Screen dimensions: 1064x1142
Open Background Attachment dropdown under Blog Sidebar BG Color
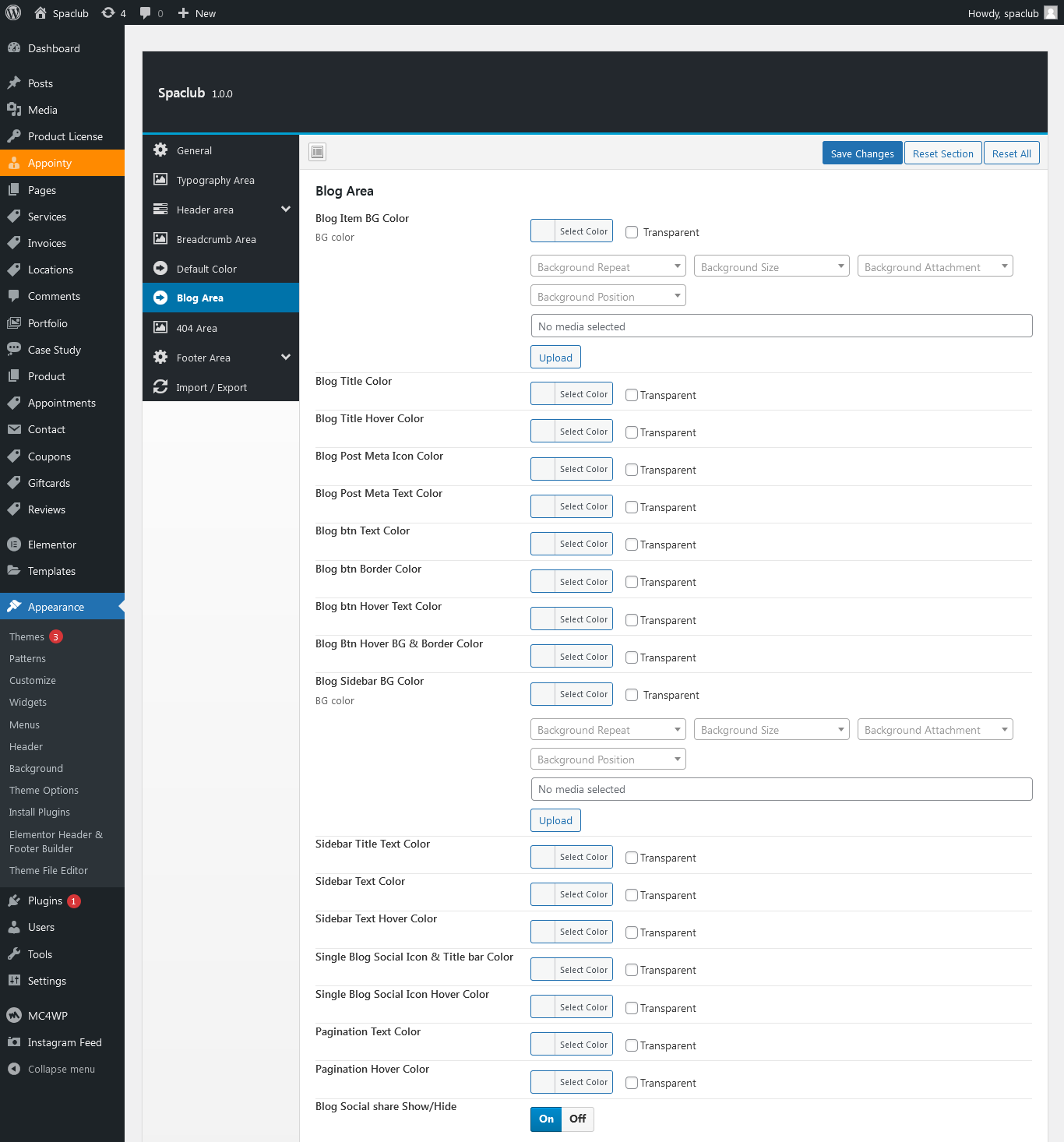tap(935, 729)
